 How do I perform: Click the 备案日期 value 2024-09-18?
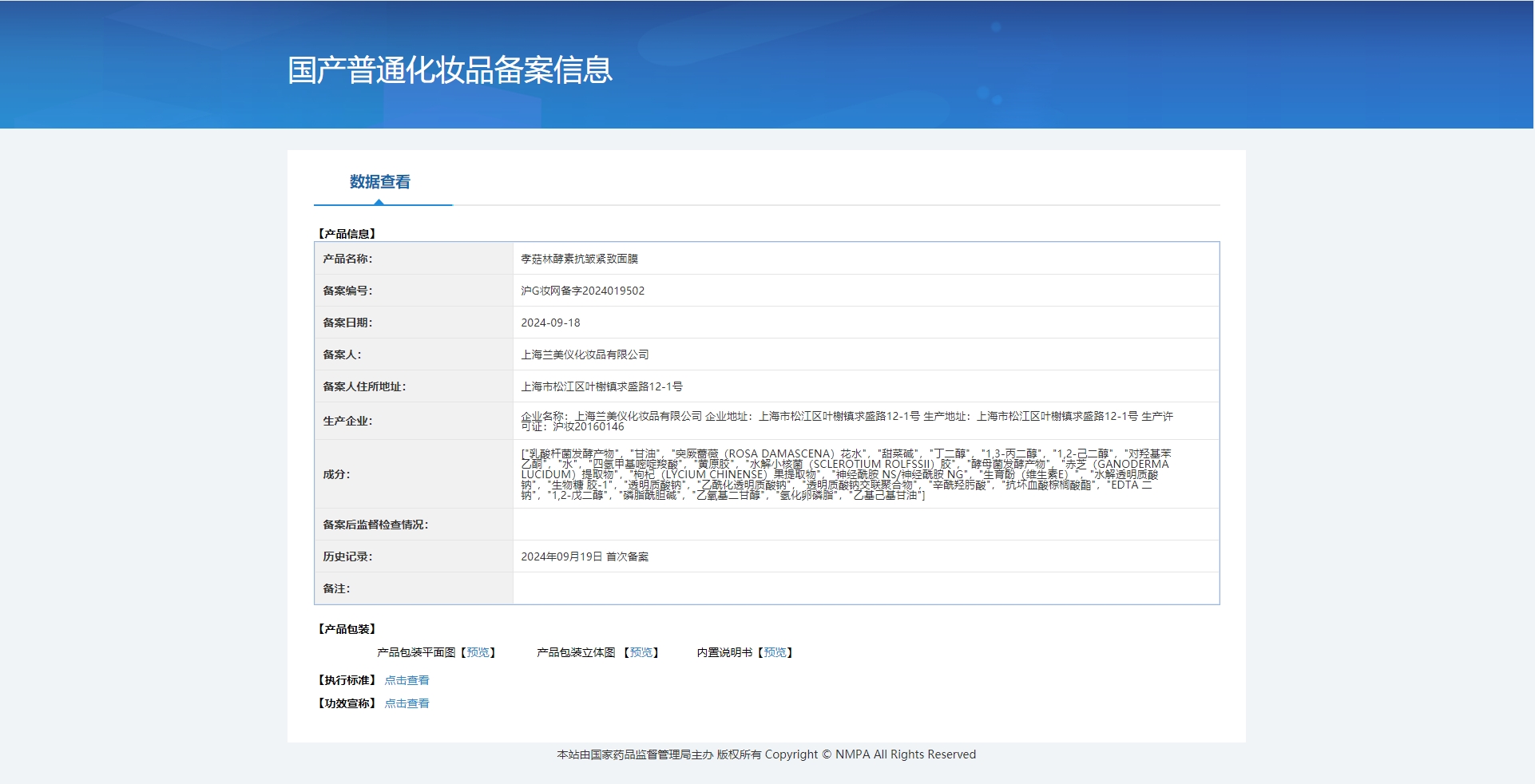pyautogui.click(x=550, y=323)
